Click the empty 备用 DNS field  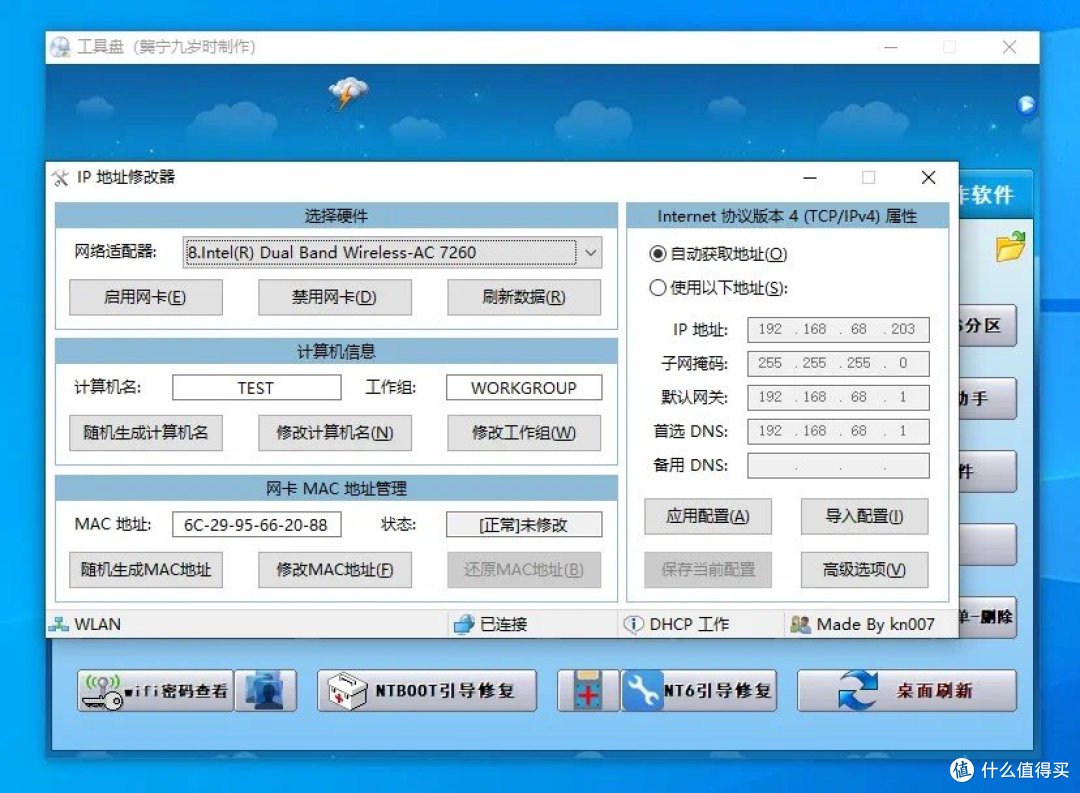838,465
